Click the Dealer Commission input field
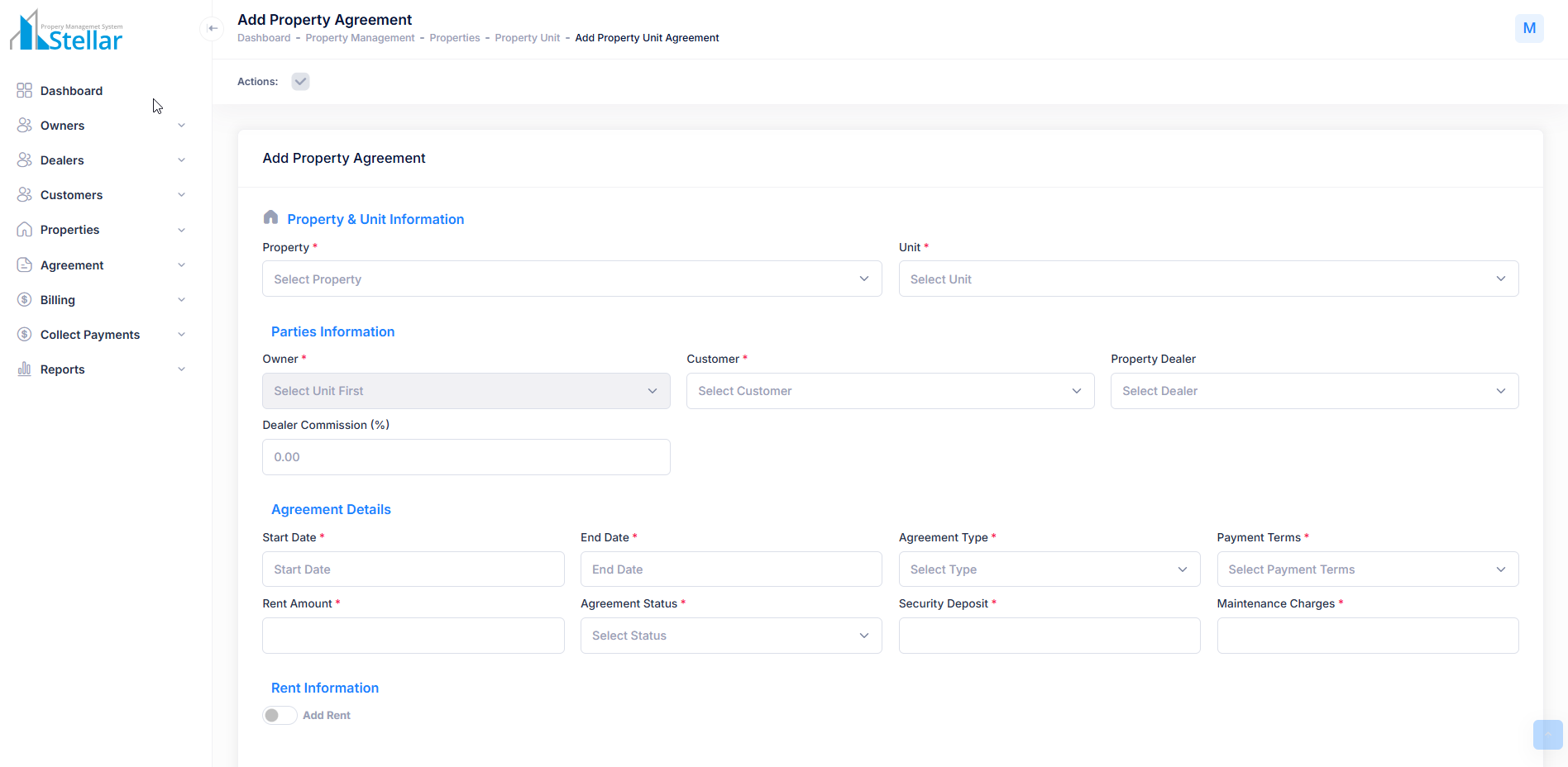Screen dimensions: 1568x767 (466, 457)
